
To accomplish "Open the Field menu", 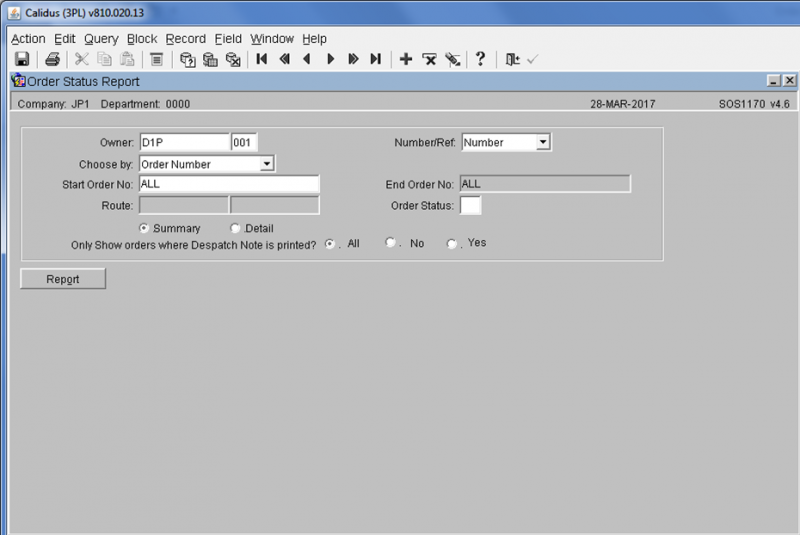I will (228, 39).
